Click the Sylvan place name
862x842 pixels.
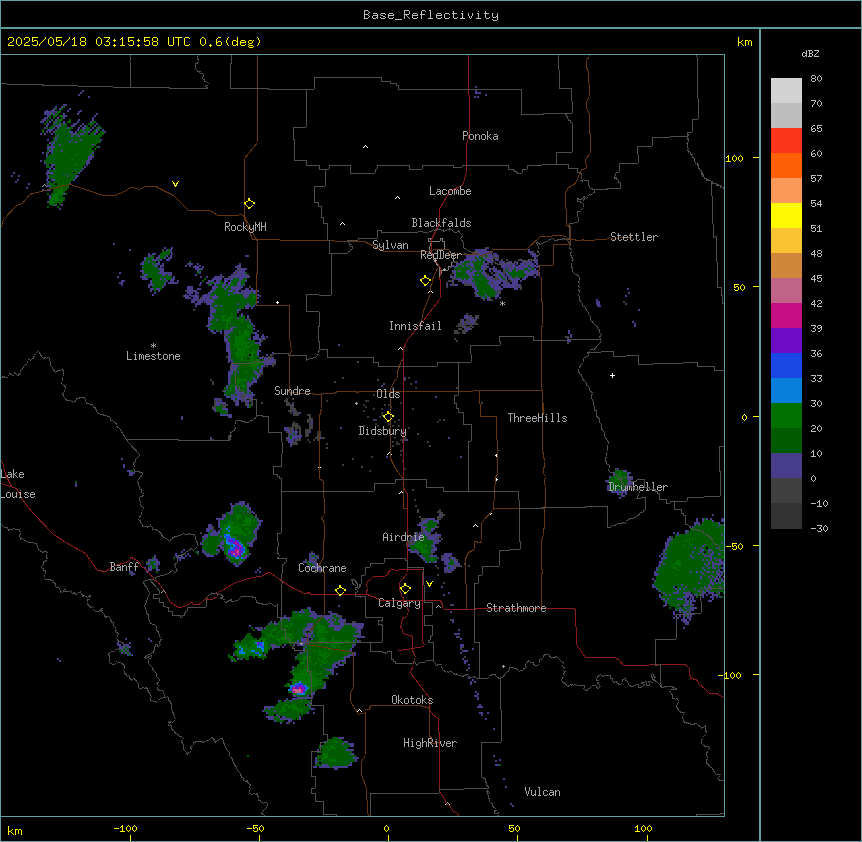point(390,245)
